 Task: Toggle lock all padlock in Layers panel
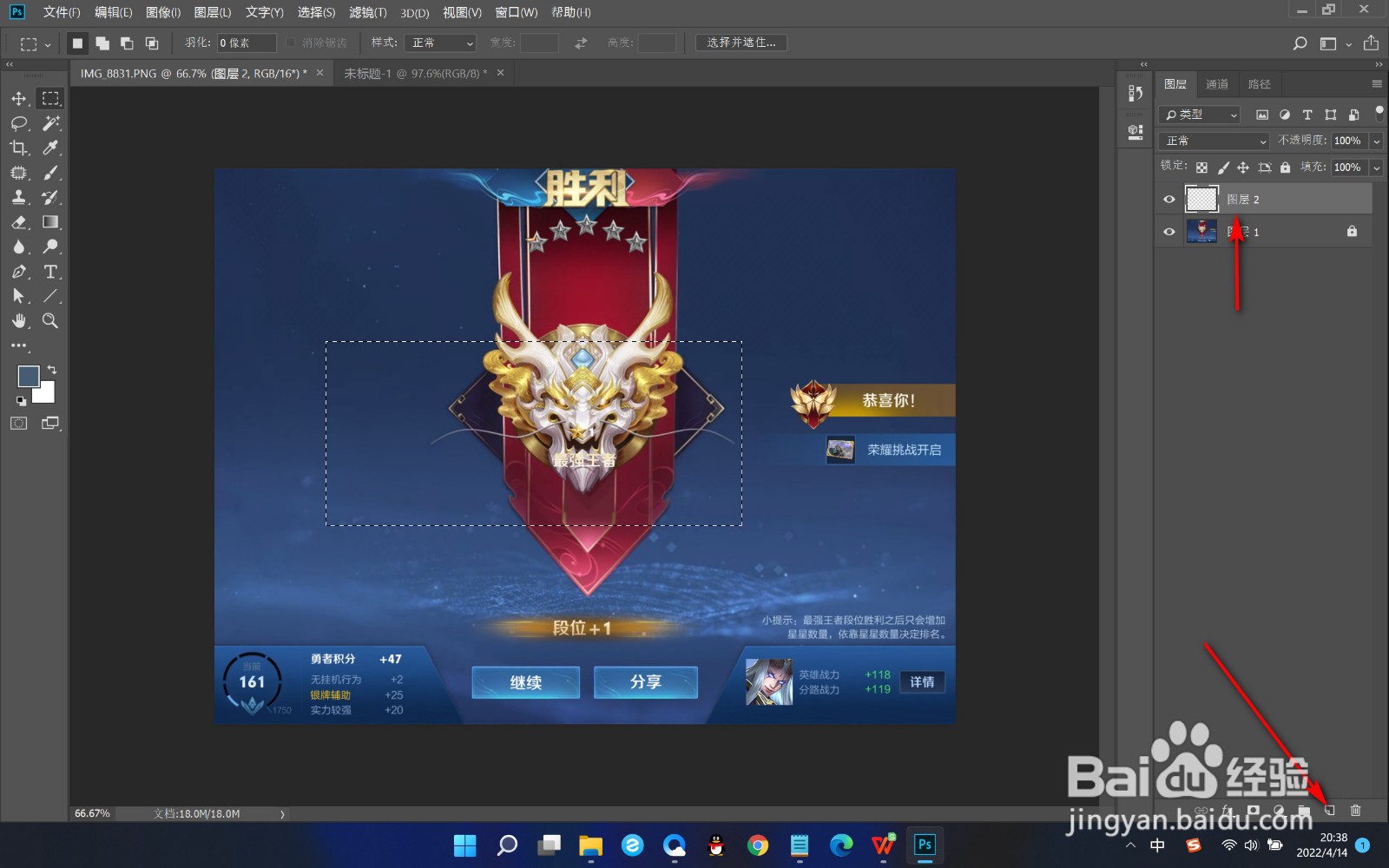1285,168
